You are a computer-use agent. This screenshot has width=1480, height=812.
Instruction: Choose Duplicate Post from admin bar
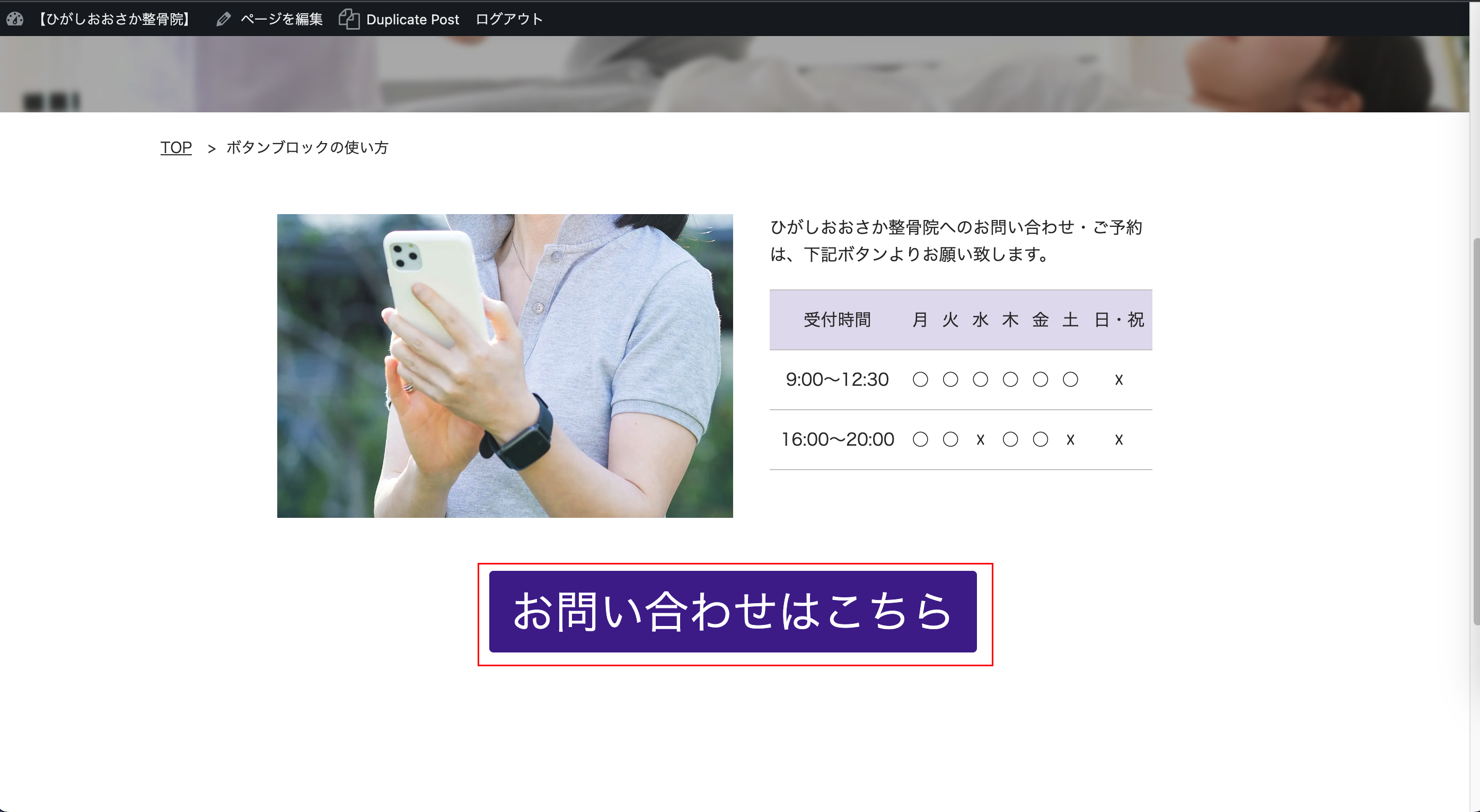coord(412,20)
